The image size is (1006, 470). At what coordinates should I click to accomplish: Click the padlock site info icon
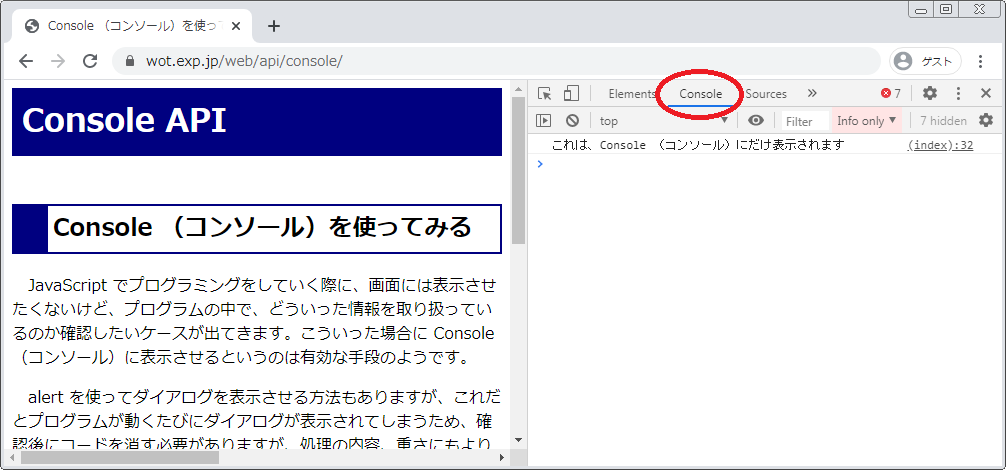pyautogui.click(x=130, y=61)
